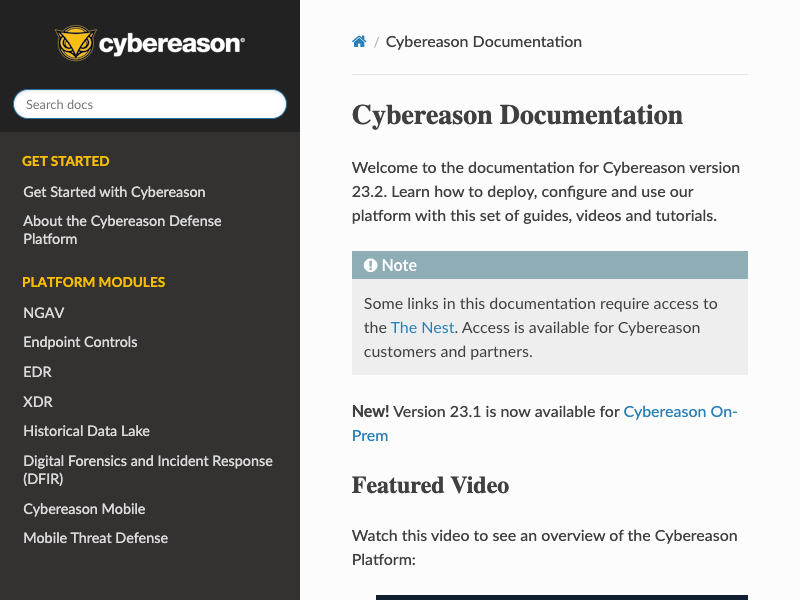The image size is (800, 600).
Task: Follow The Nest link in note
Action: click(422, 328)
